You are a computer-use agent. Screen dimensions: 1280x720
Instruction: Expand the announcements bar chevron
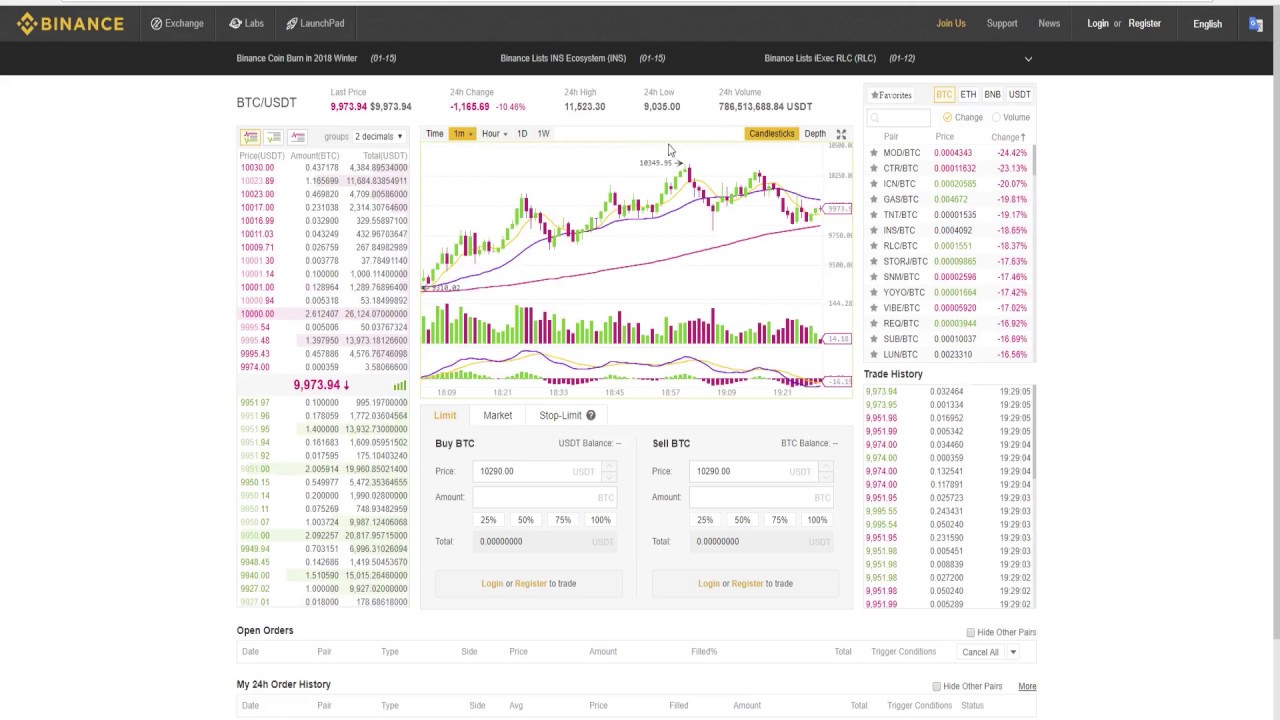click(1028, 59)
